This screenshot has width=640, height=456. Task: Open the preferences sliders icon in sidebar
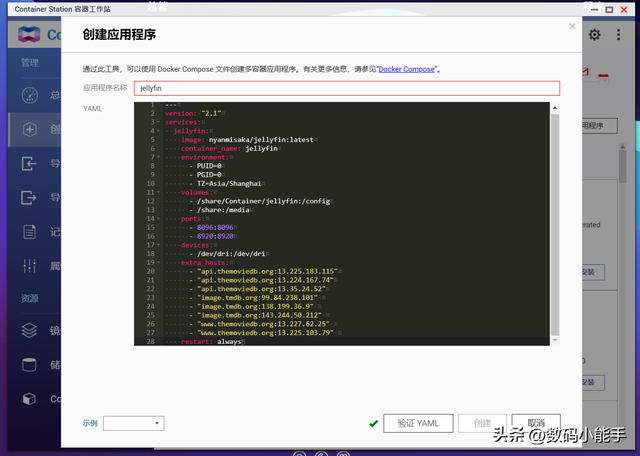pos(29,265)
